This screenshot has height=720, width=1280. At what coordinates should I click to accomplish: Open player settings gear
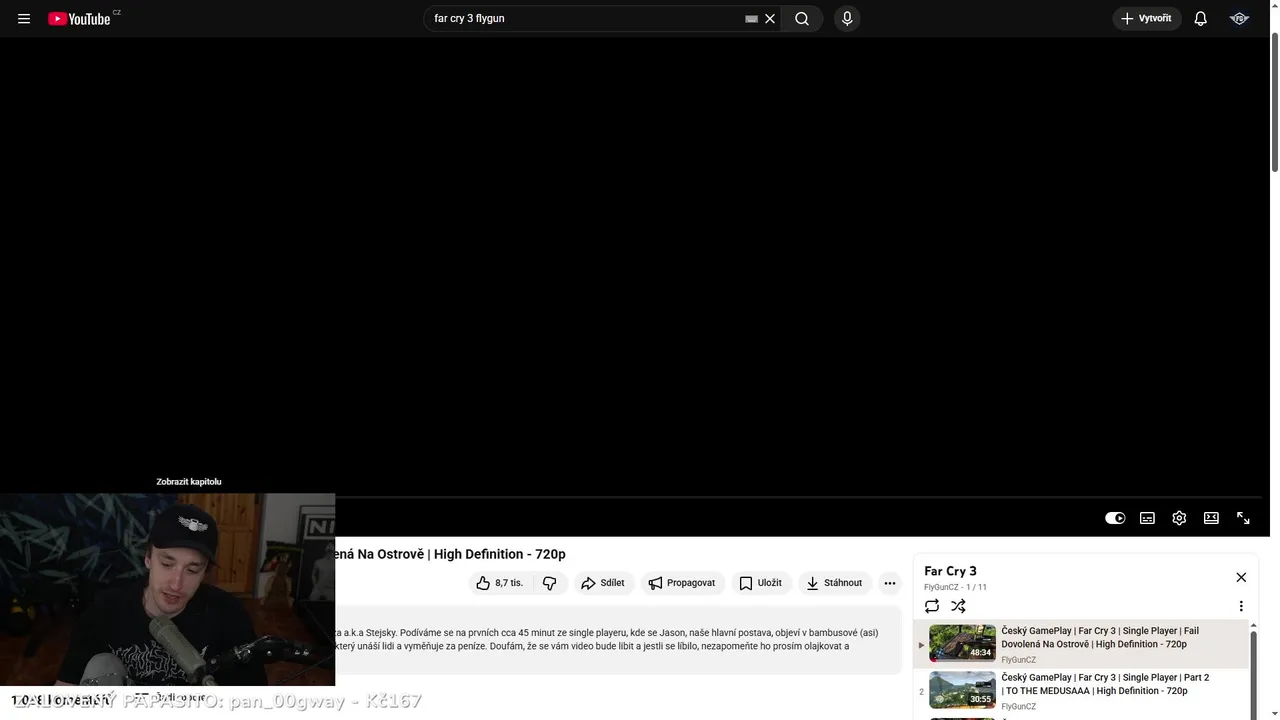click(1179, 518)
